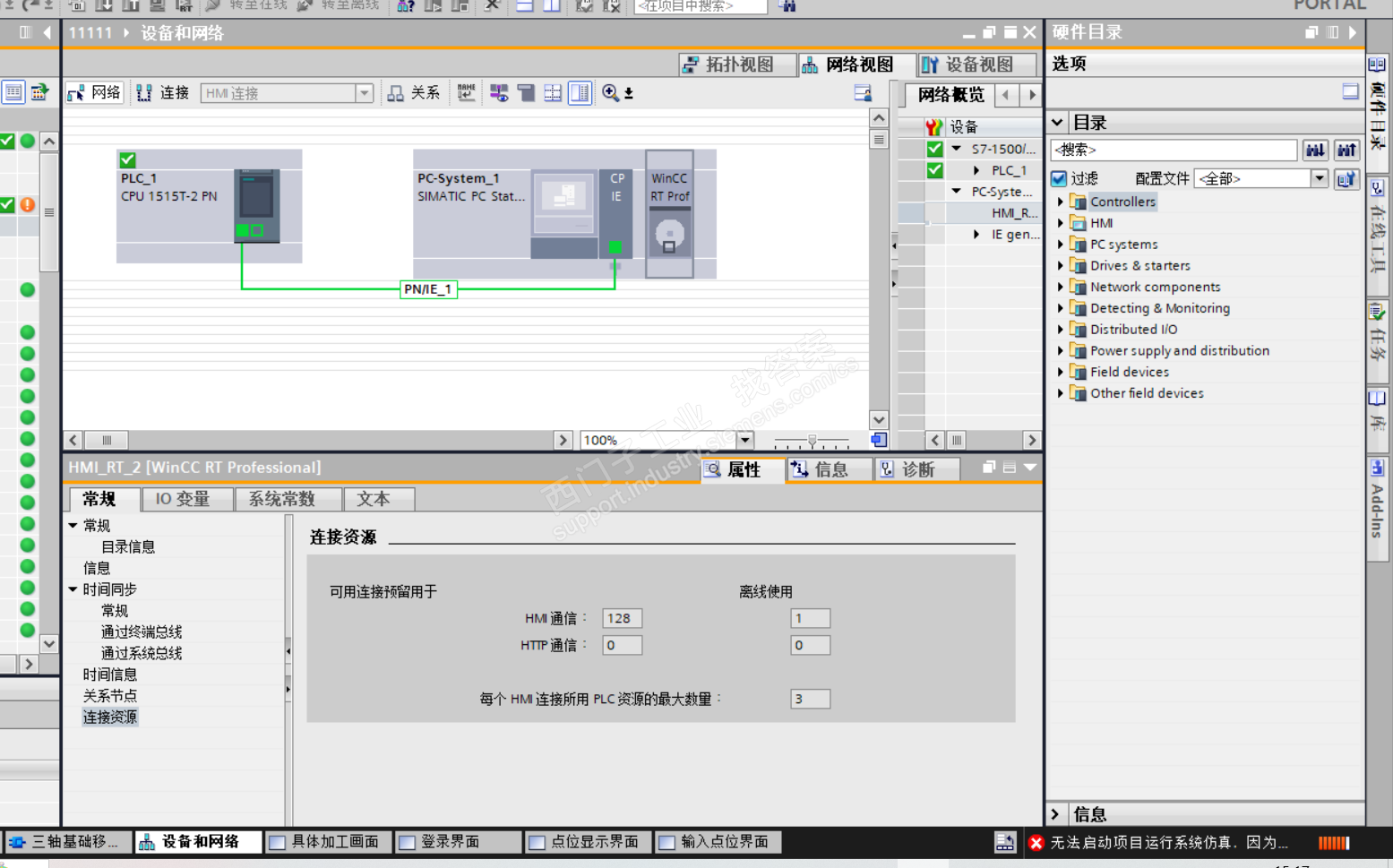The height and width of the screenshot is (868, 1393).
Task: Select the CP IE module in PC-System_1
Action: [615, 213]
